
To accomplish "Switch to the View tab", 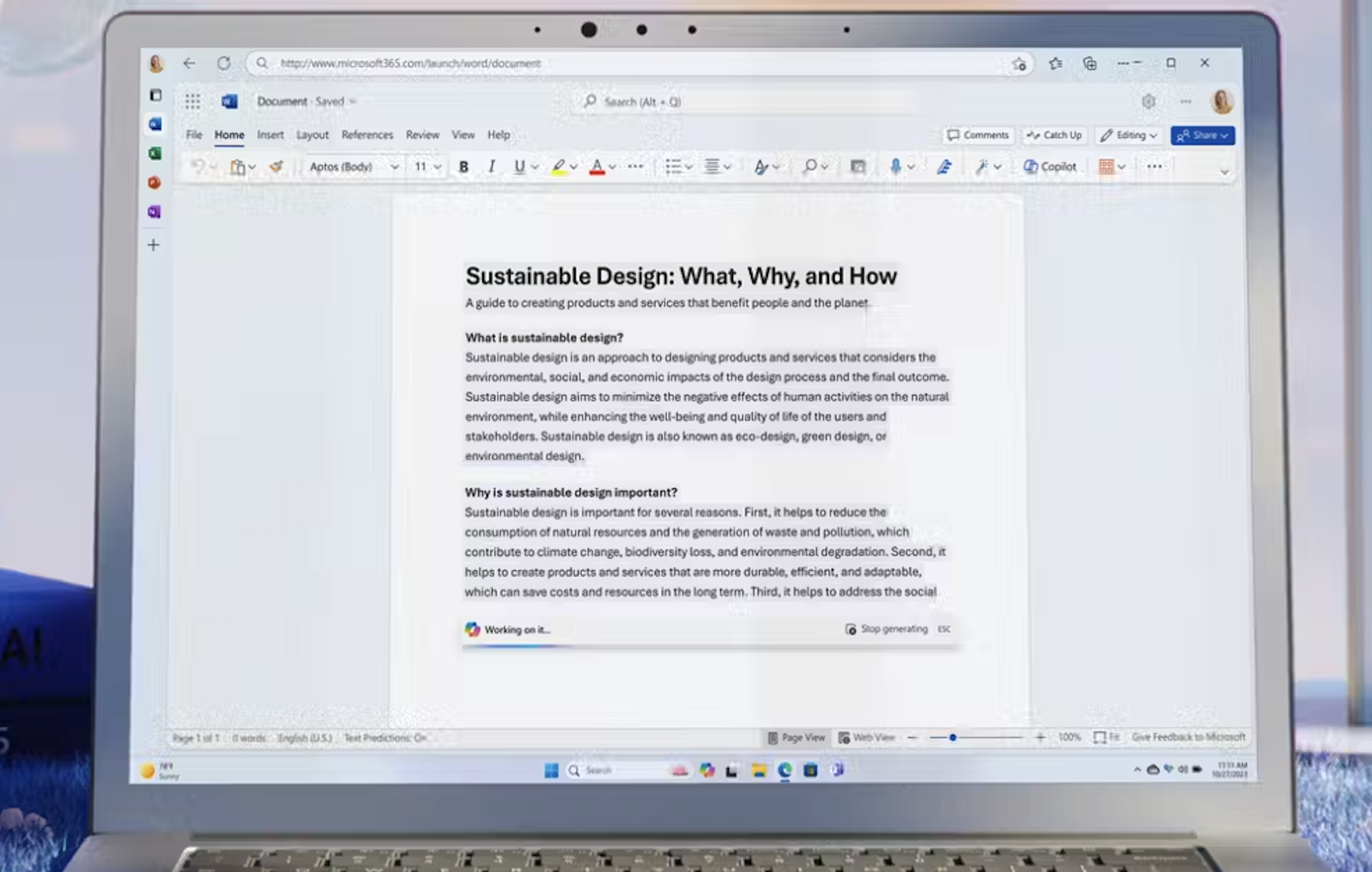I will pyautogui.click(x=463, y=135).
